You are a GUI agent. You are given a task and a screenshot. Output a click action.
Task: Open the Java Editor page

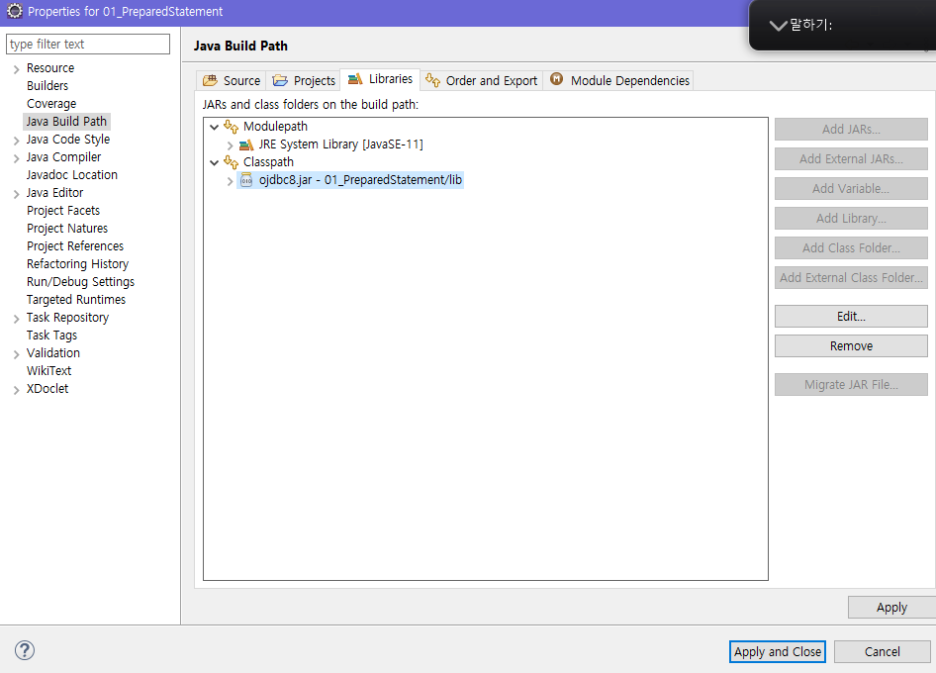point(54,193)
